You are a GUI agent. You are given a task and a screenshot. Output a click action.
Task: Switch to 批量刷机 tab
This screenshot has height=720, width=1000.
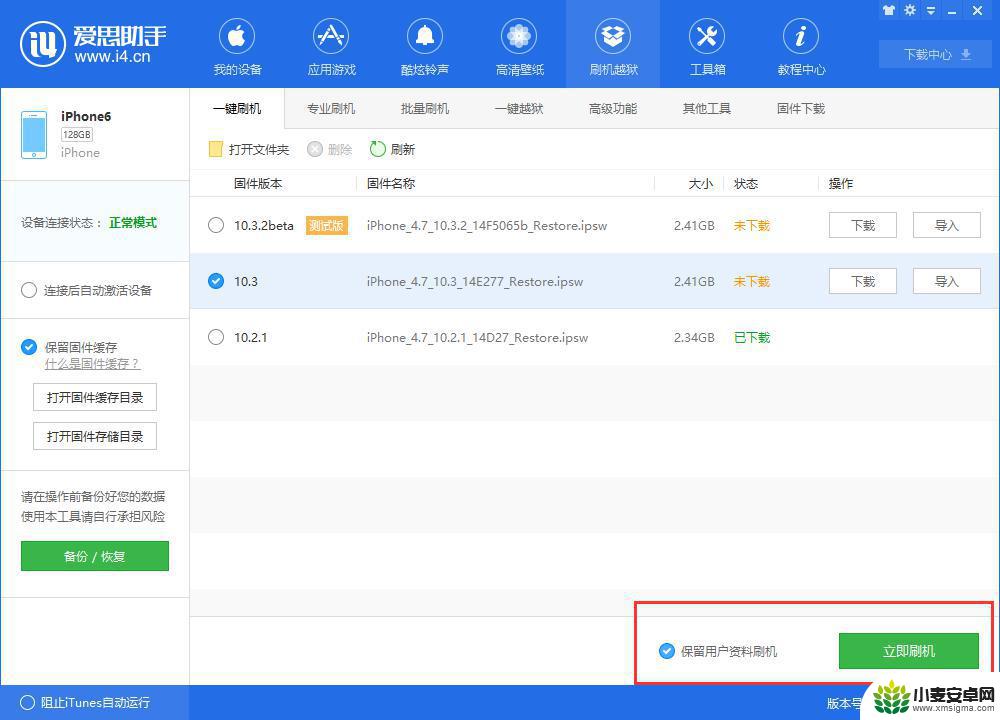[425, 108]
